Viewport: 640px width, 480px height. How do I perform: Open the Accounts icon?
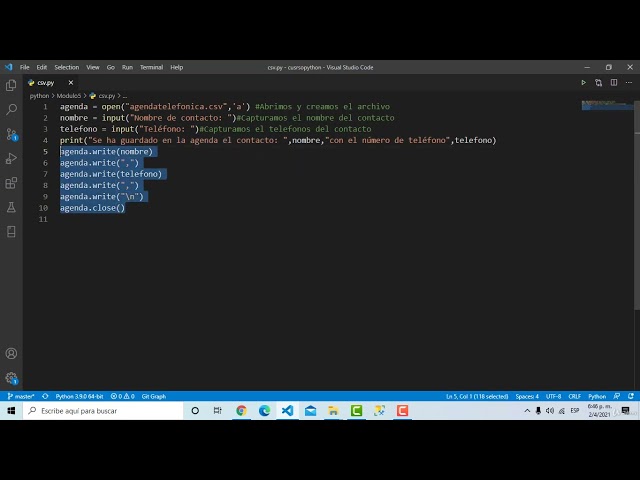[11, 353]
